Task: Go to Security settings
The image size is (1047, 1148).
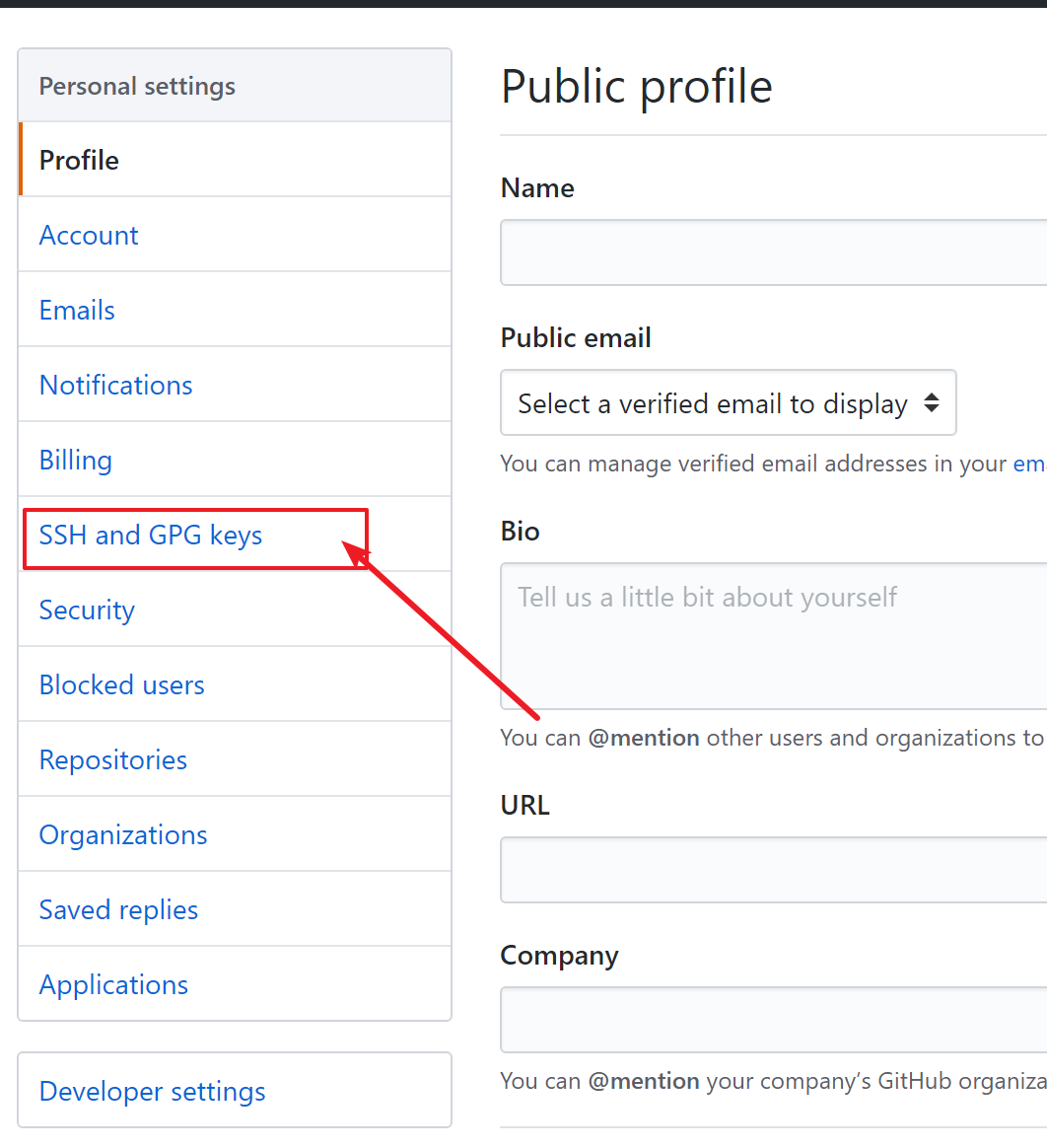Action: 235,610
